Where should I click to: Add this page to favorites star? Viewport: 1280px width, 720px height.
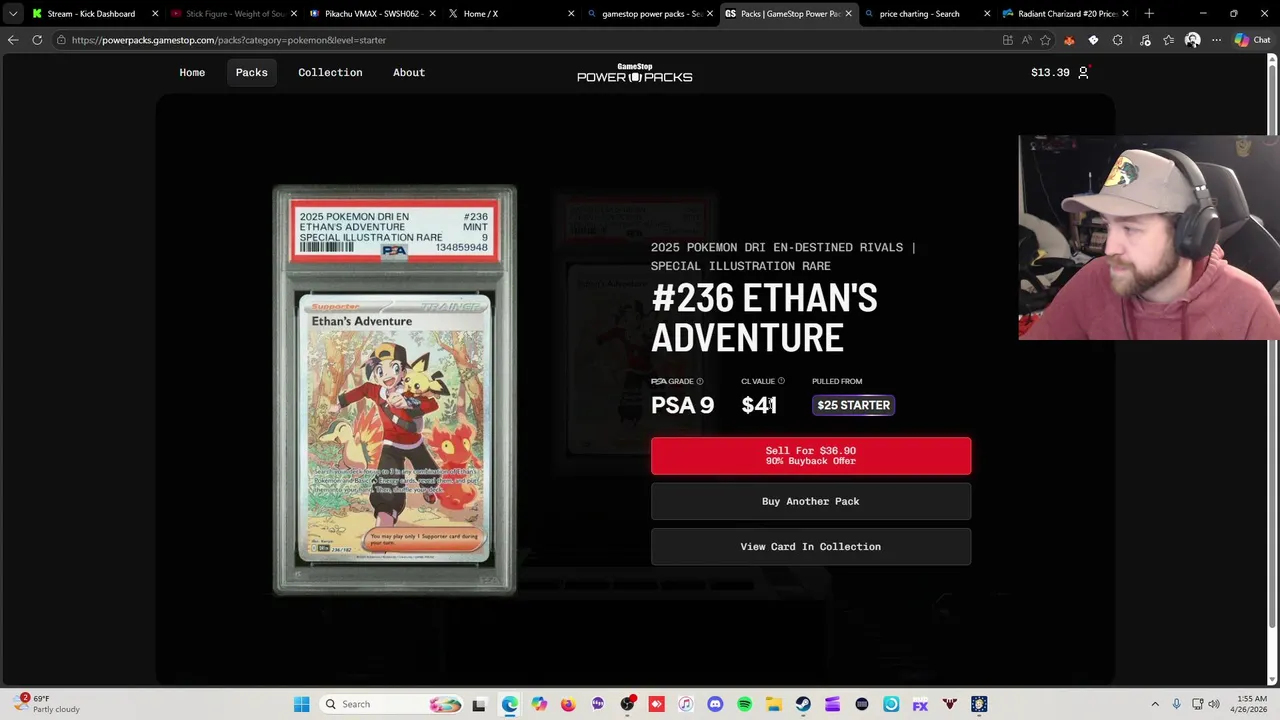tap(1045, 40)
